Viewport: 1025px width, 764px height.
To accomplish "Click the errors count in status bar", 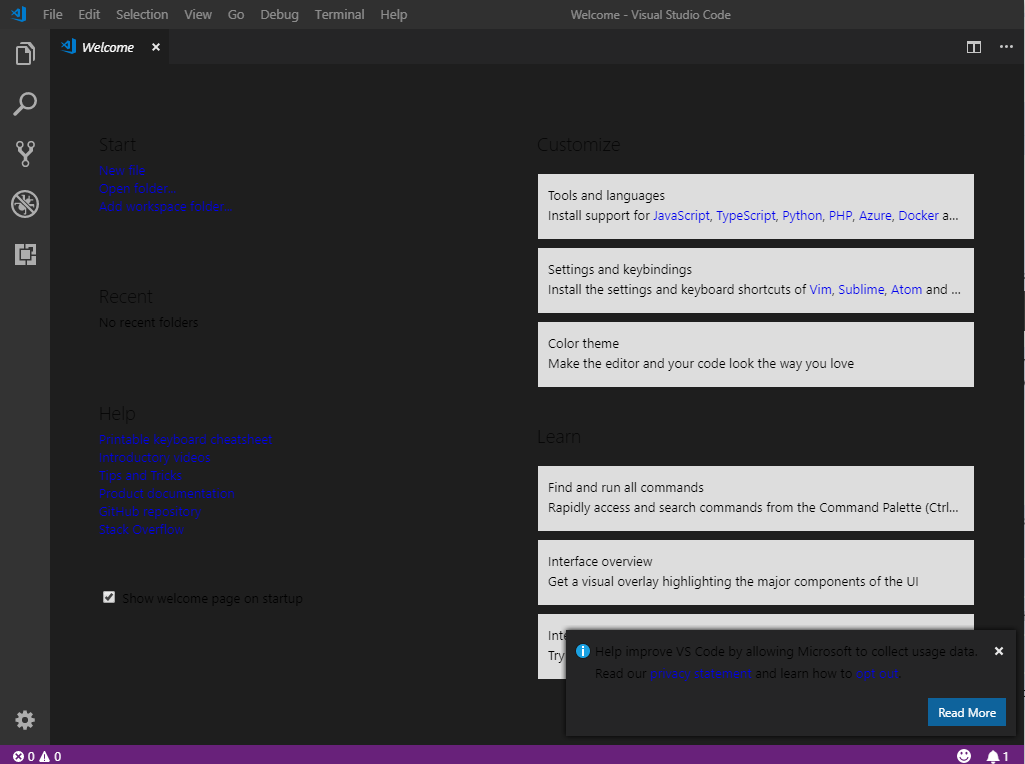I will [24, 756].
